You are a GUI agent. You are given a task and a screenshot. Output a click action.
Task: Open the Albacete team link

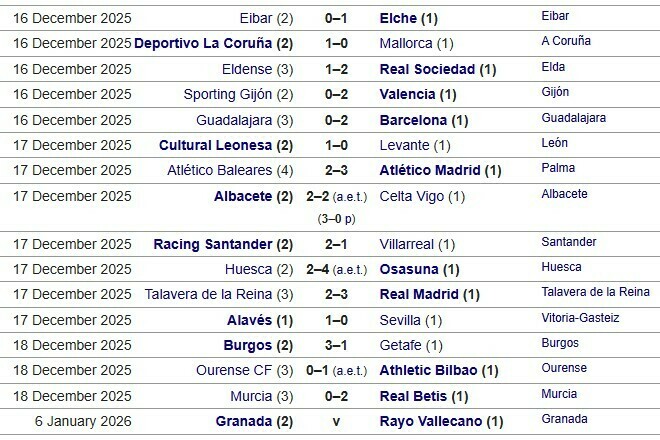coord(244,196)
